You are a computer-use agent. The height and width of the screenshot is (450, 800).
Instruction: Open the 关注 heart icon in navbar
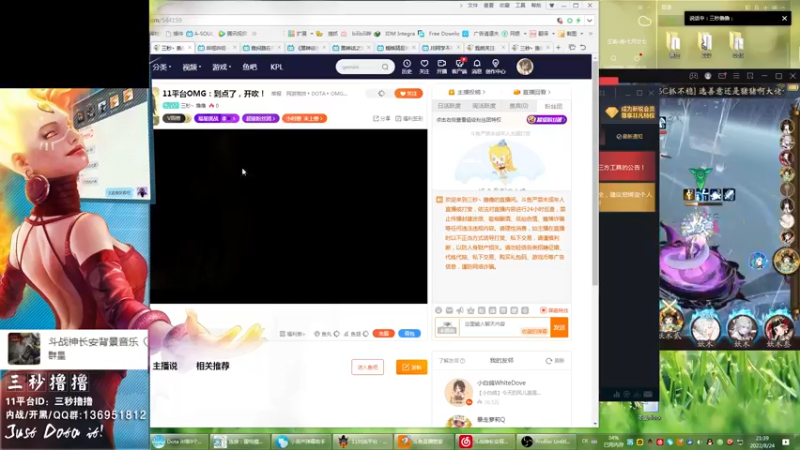click(424, 64)
